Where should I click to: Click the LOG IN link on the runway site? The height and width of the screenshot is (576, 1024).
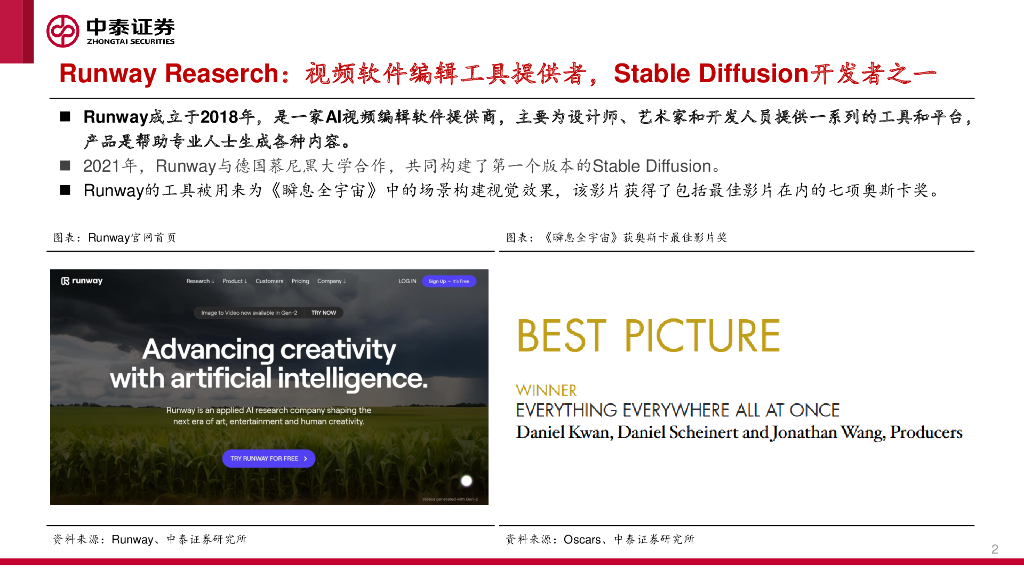pyautogui.click(x=408, y=281)
